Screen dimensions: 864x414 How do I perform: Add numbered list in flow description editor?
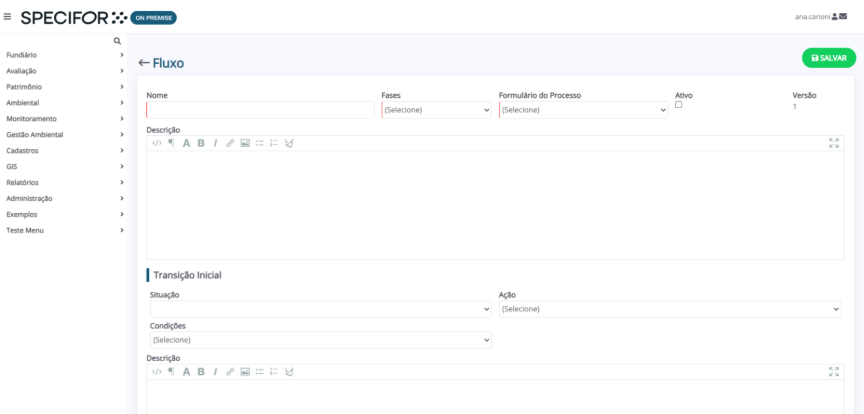[x=274, y=143]
